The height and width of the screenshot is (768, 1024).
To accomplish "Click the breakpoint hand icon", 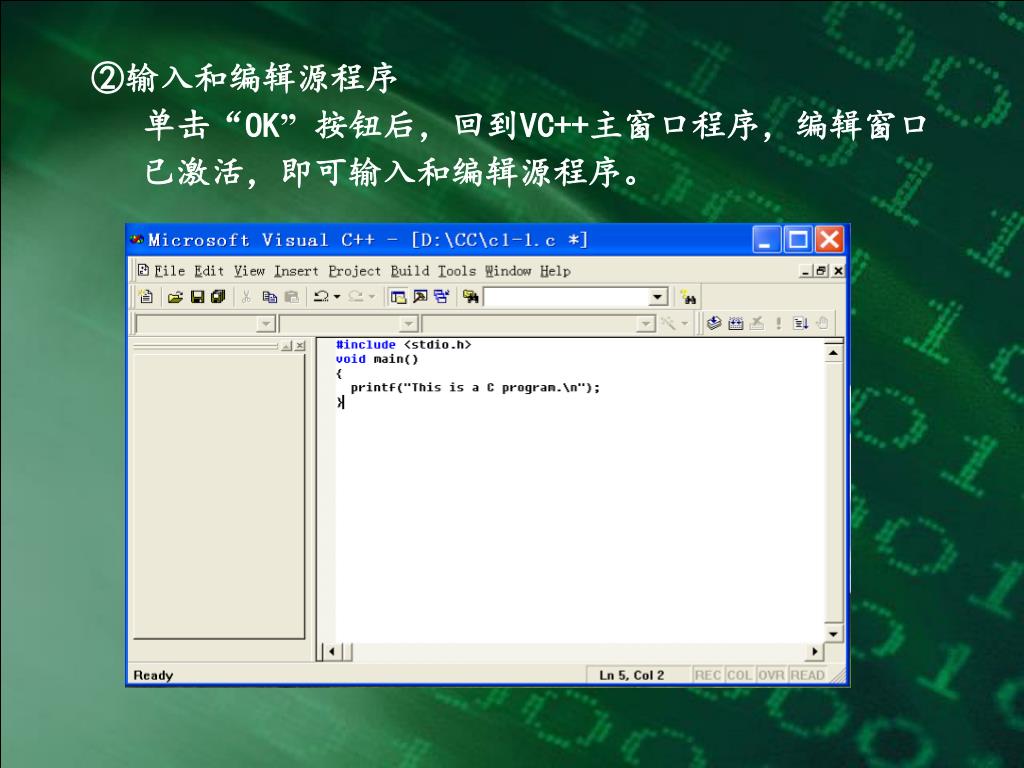I will pyautogui.click(x=822, y=323).
